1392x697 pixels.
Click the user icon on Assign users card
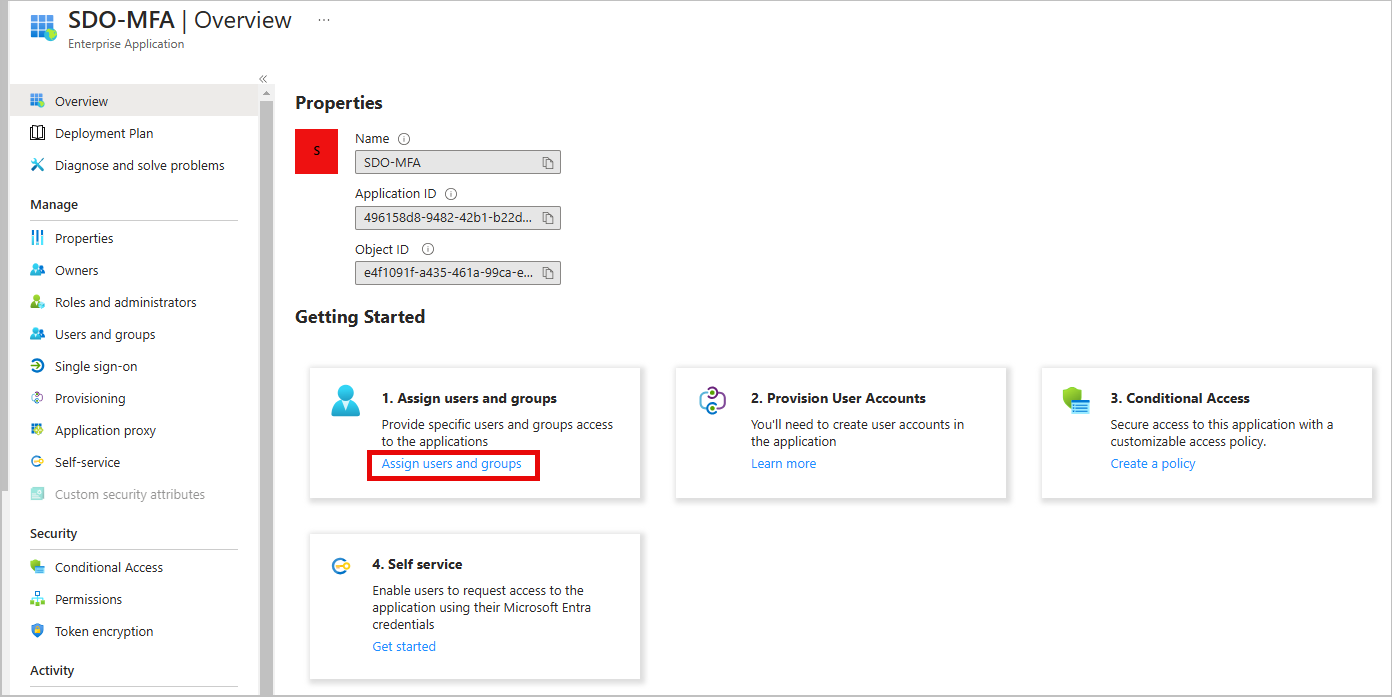(x=346, y=400)
